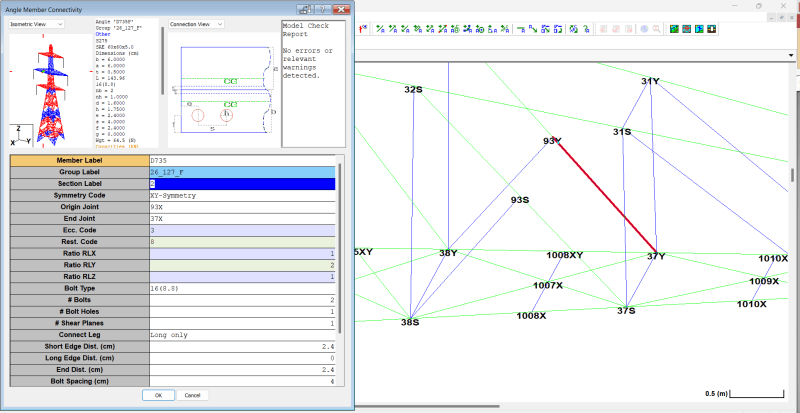Click joint label 31S in the model view
Screen dimensions: 800x413
click(622, 132)
